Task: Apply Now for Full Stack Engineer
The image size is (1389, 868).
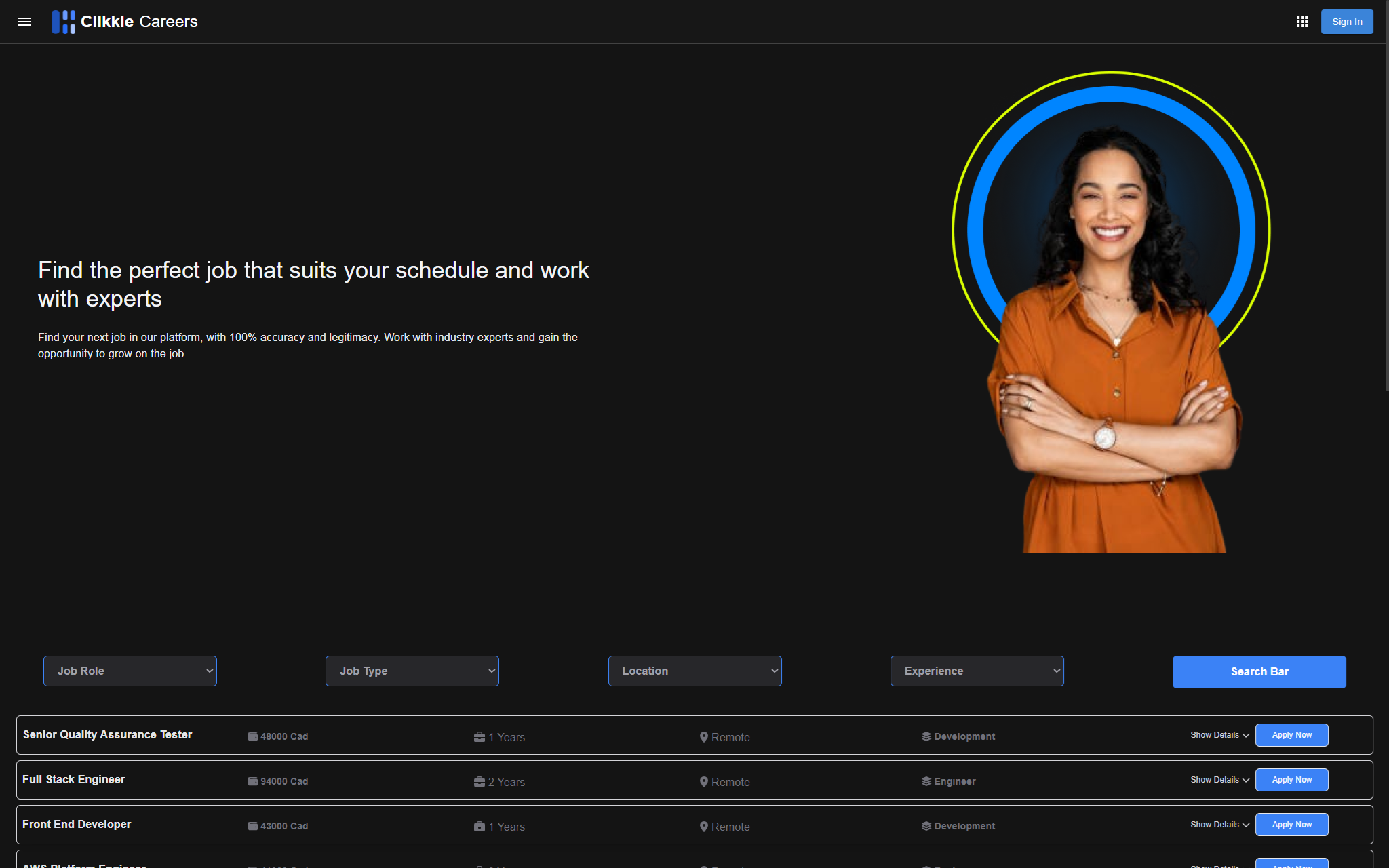Action: tap(1291, 780)
